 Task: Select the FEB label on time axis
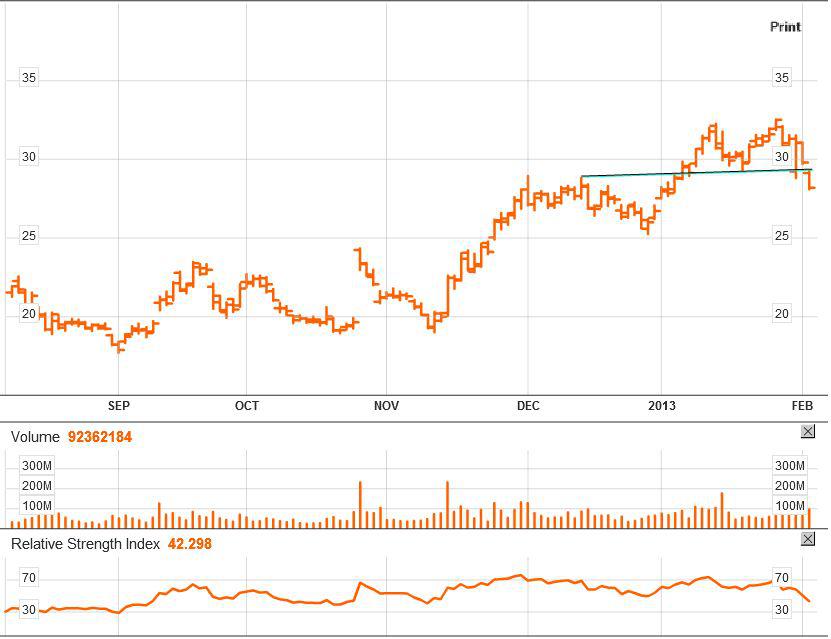coord(802,406)
